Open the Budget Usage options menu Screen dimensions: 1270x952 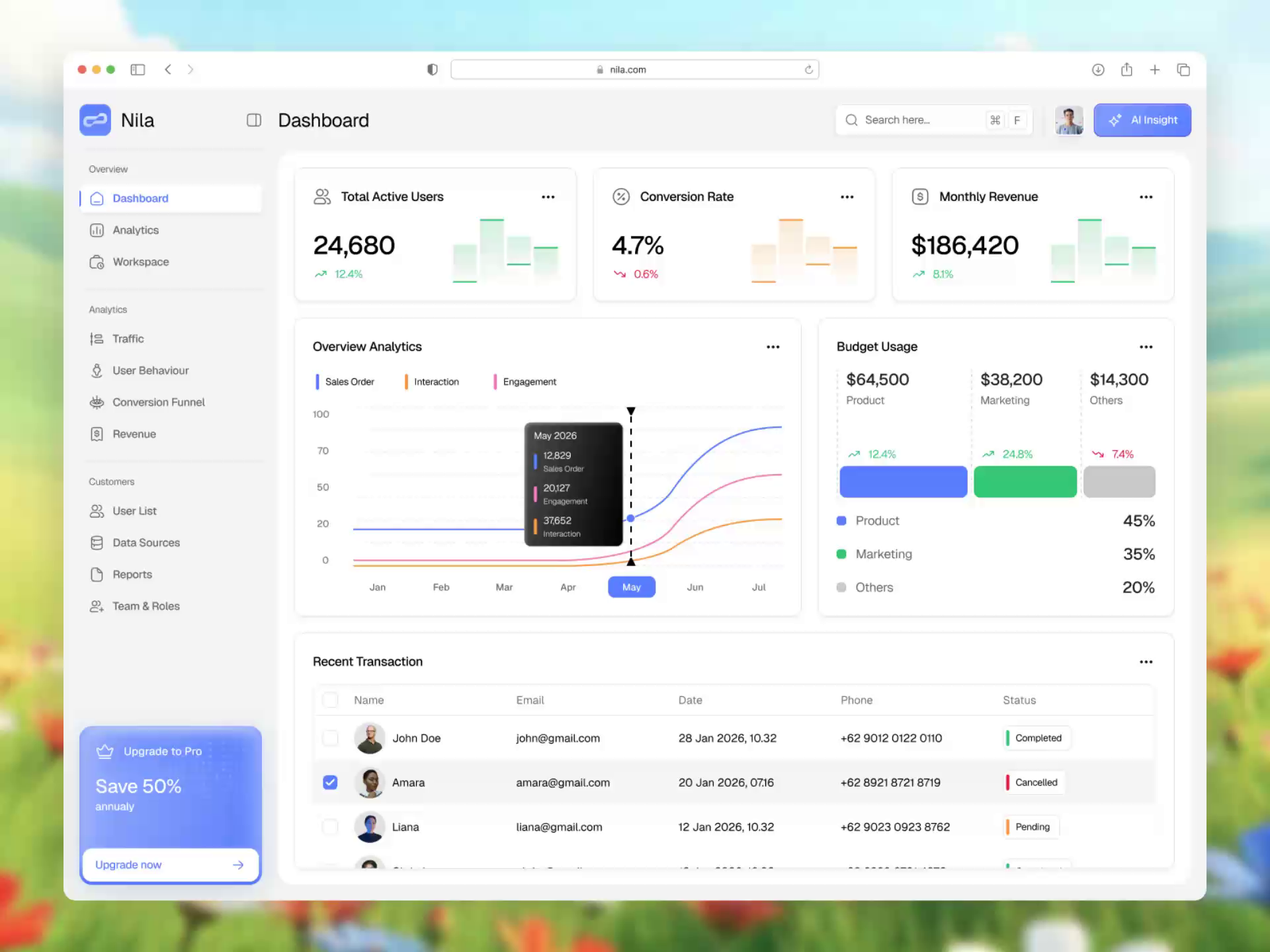coord(1146,346)
